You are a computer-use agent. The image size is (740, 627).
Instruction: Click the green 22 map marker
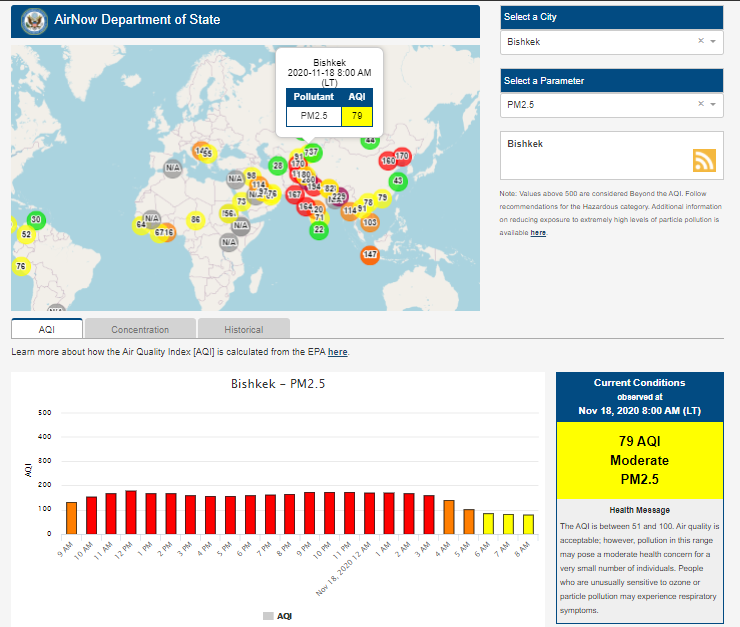tap(318, 229)
